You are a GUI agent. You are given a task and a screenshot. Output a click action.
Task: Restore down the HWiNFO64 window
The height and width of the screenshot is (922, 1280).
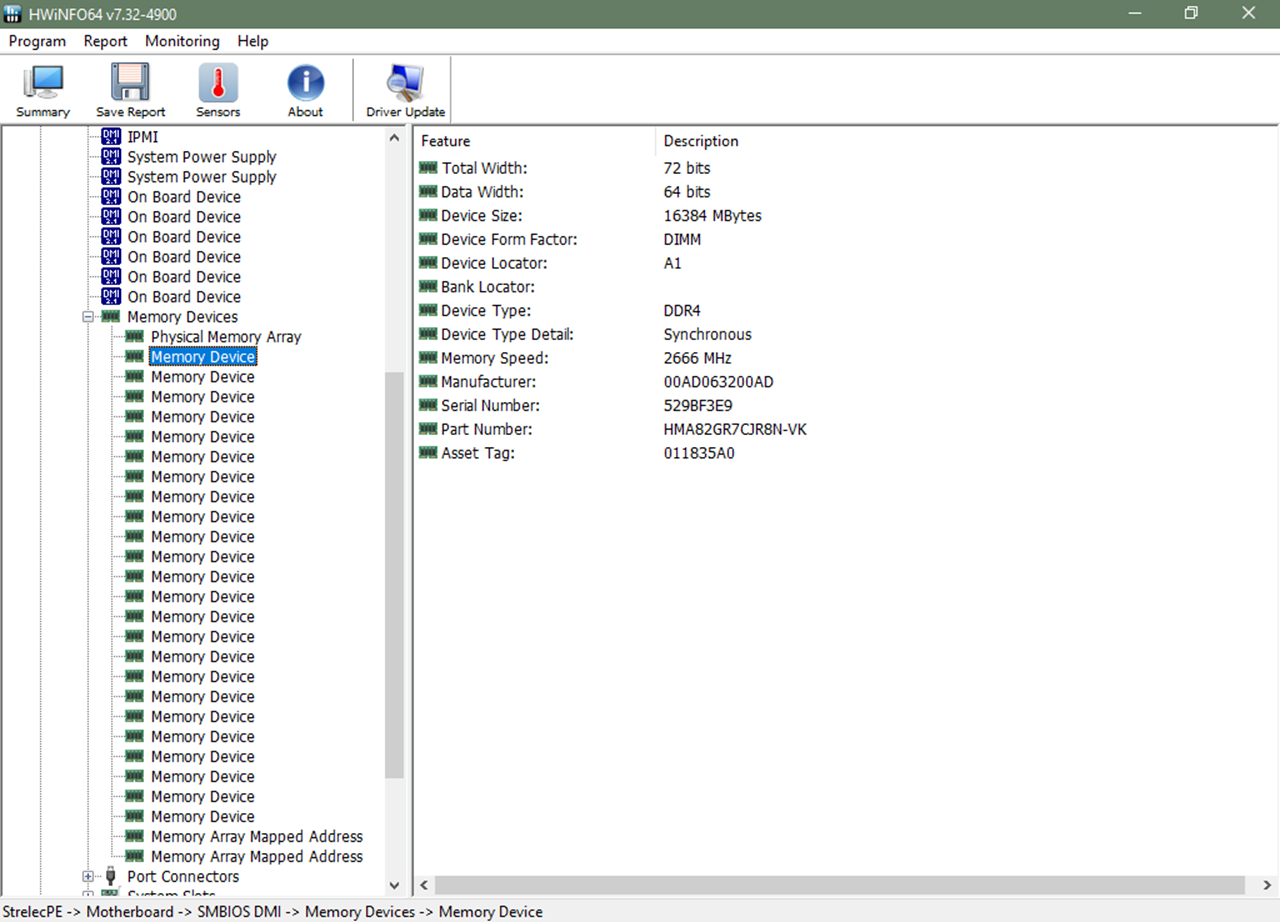click(1191, 14)
